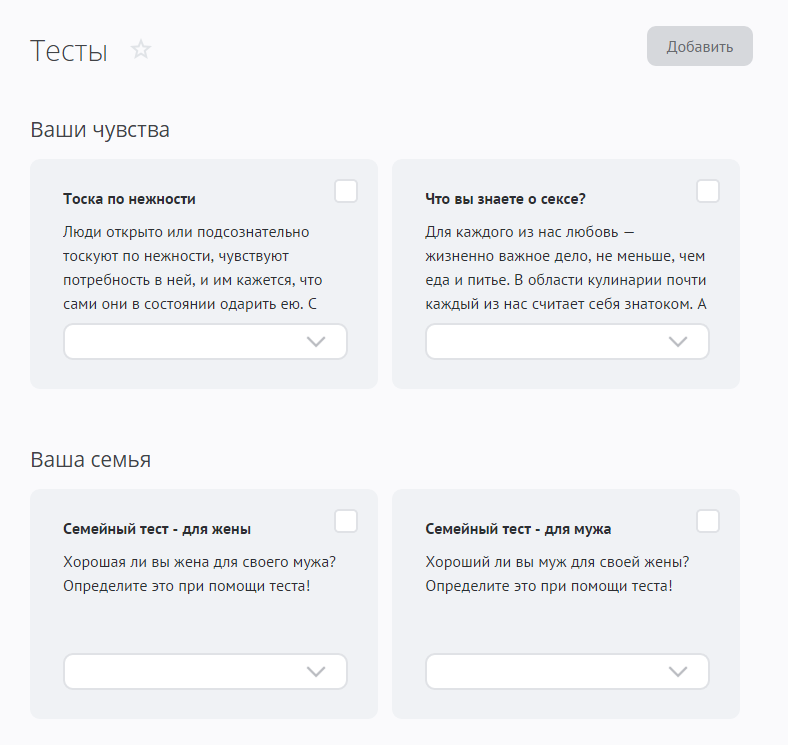Click the Ваши чувства section heading

tap(100, 130)
